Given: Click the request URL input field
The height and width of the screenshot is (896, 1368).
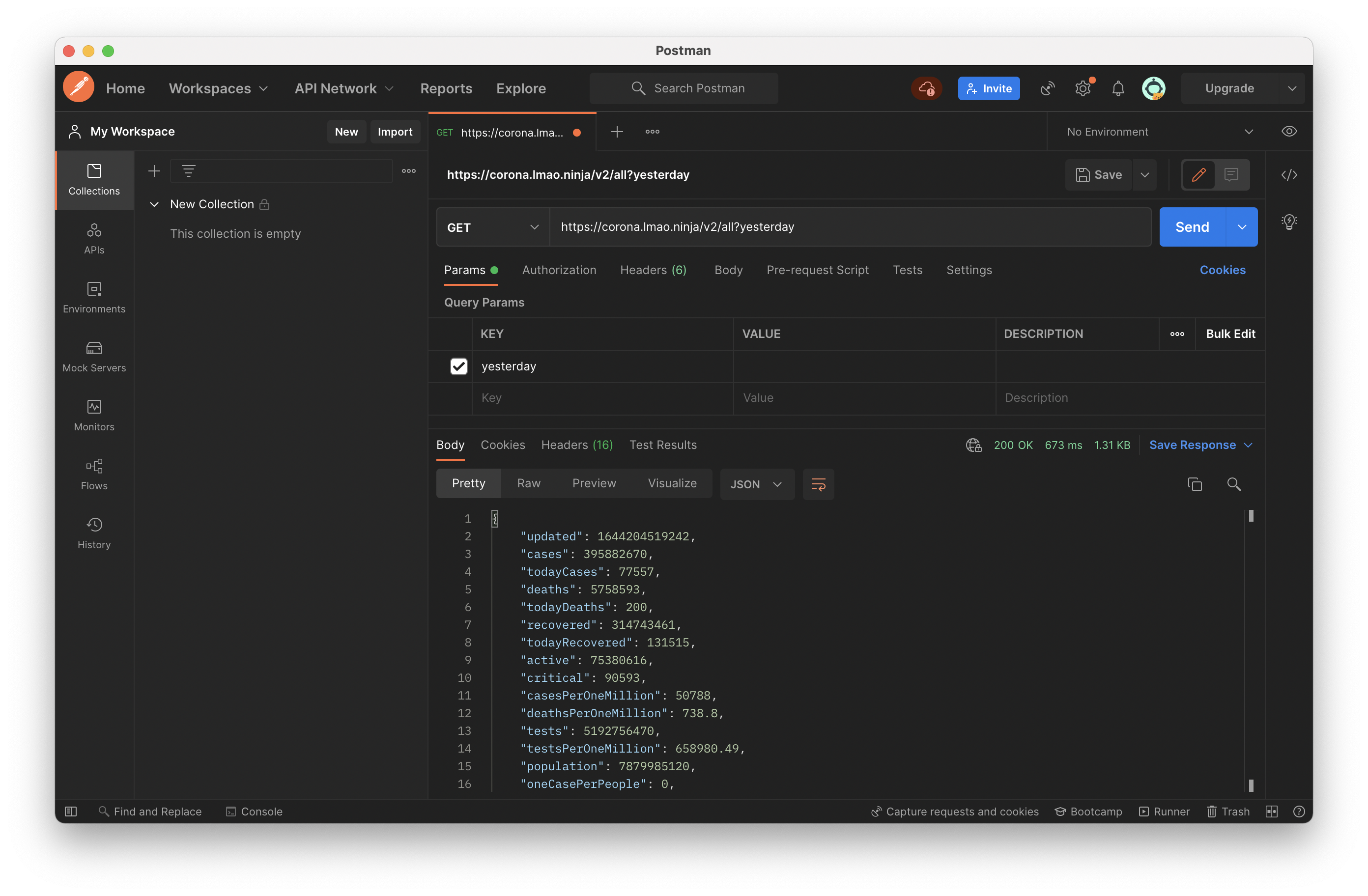Looking at the screenshot, I should click(850, 227).
